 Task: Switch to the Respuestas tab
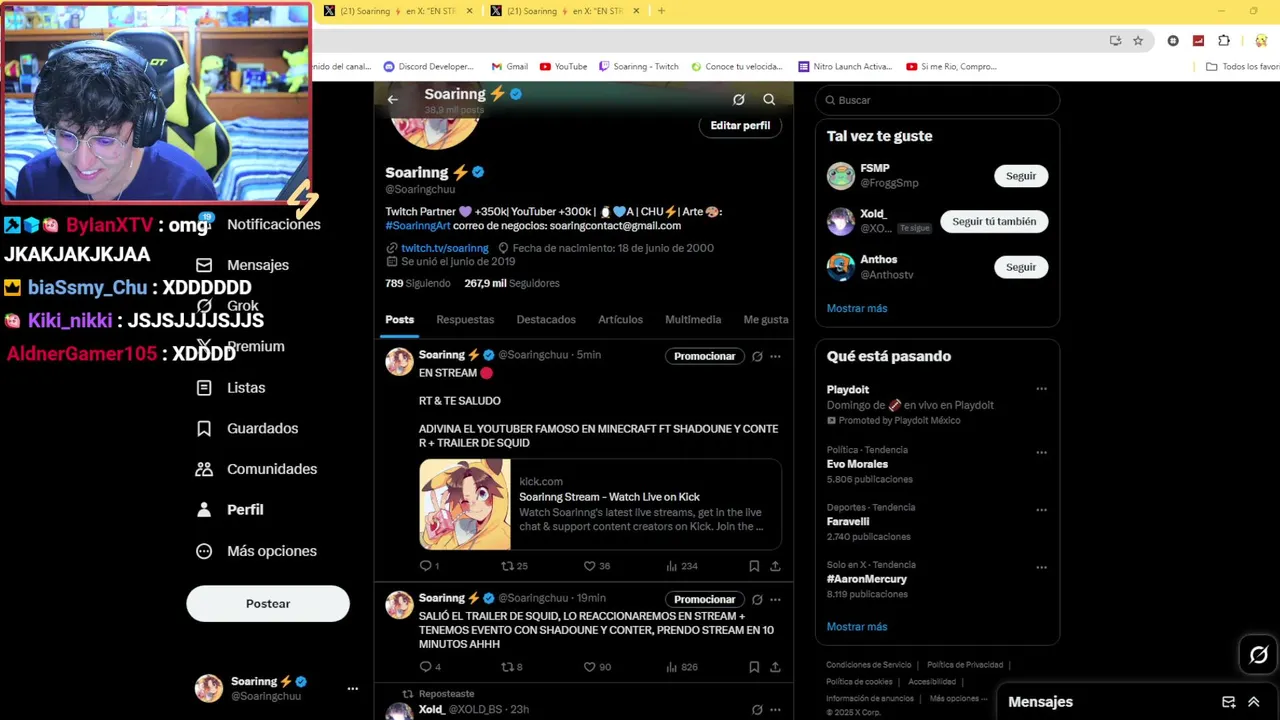coord(465,320)
